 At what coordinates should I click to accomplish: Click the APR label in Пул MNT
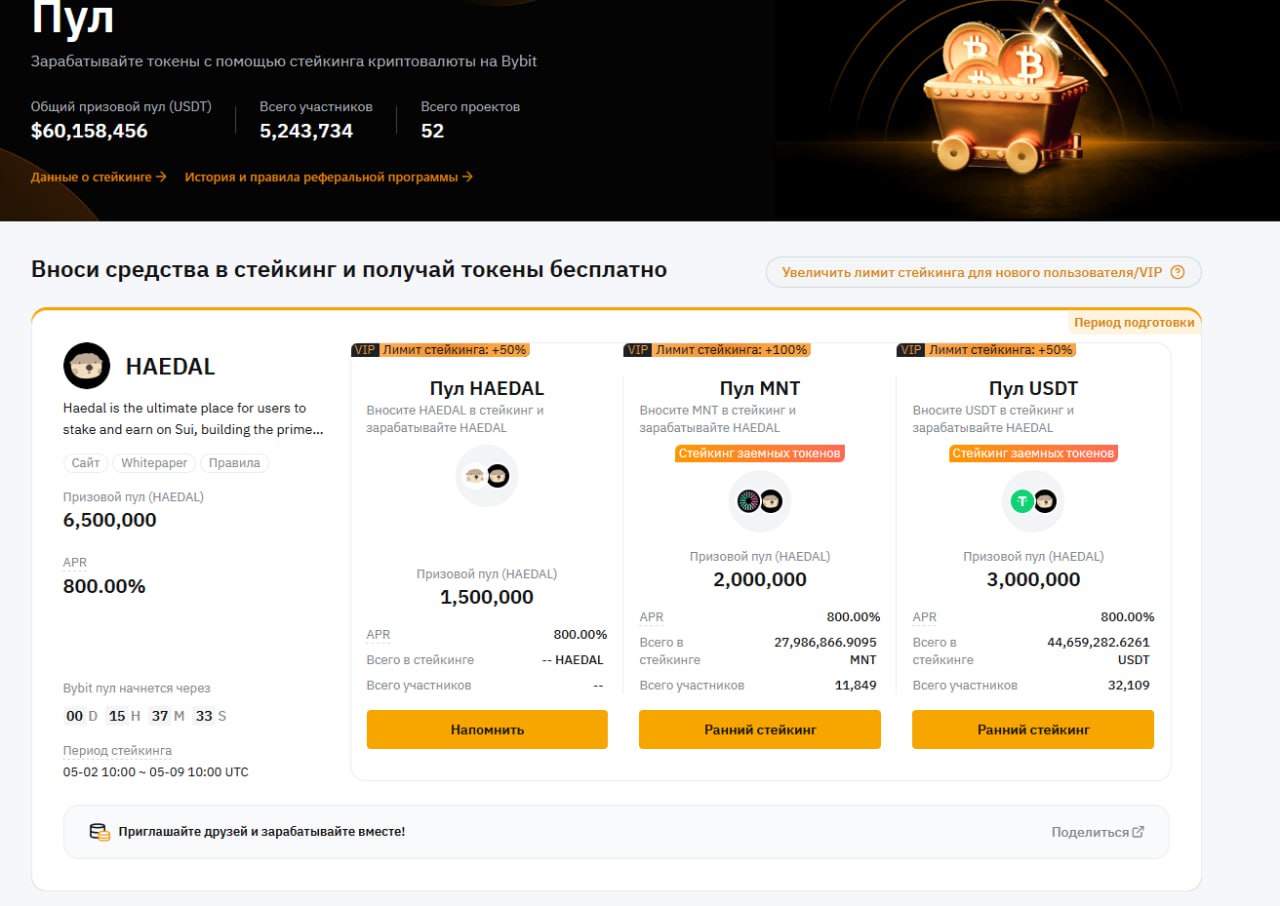(x=651, y=617)
